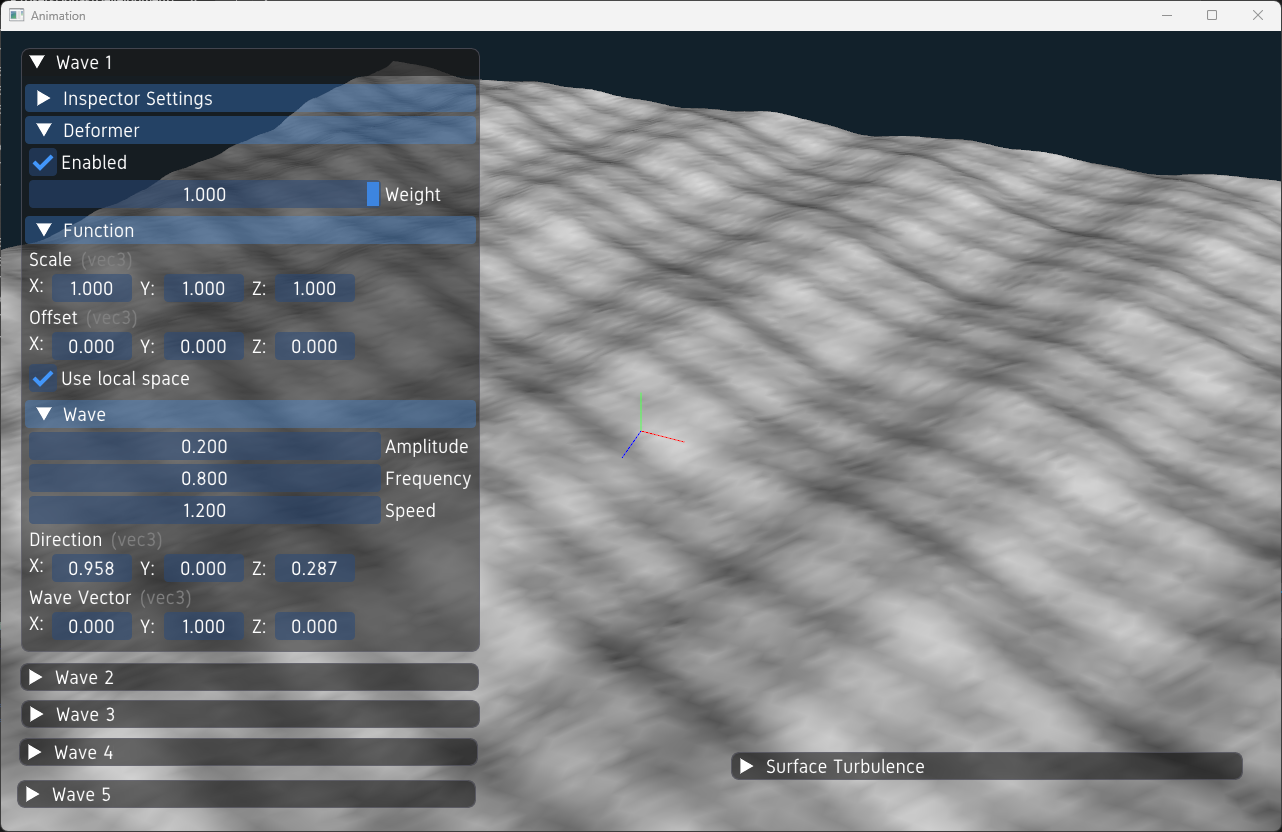Toggle the Use local space checkbox
The image size is (1282, 832).
click(43, 378)
